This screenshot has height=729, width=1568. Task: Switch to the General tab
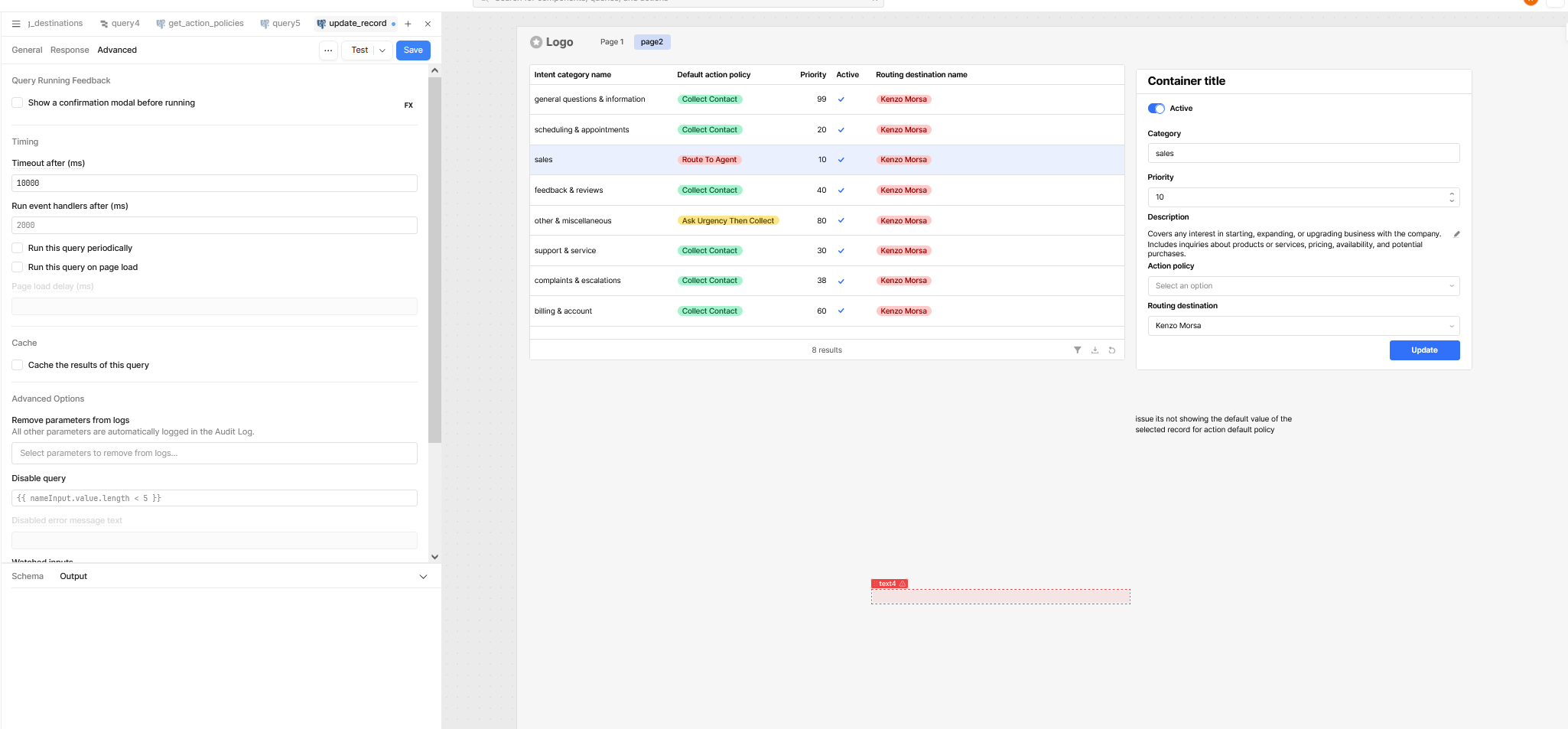click(x=27, y=50)
